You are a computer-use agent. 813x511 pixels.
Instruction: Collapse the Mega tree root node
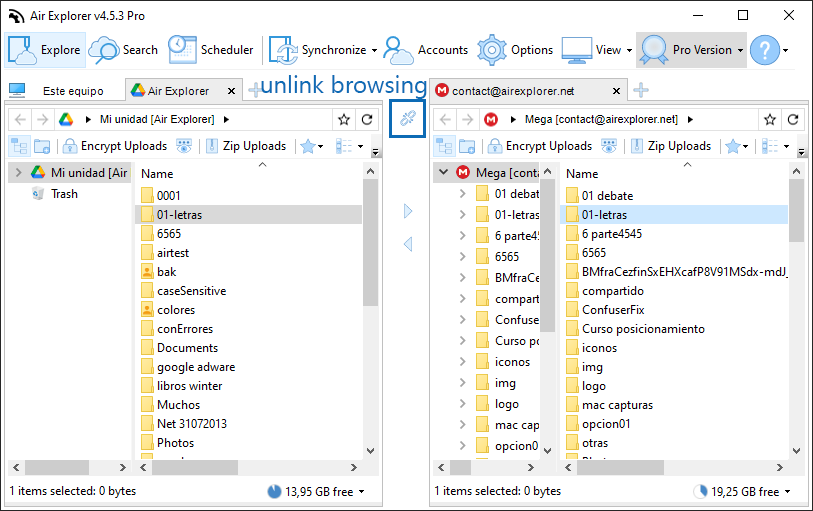444,172
